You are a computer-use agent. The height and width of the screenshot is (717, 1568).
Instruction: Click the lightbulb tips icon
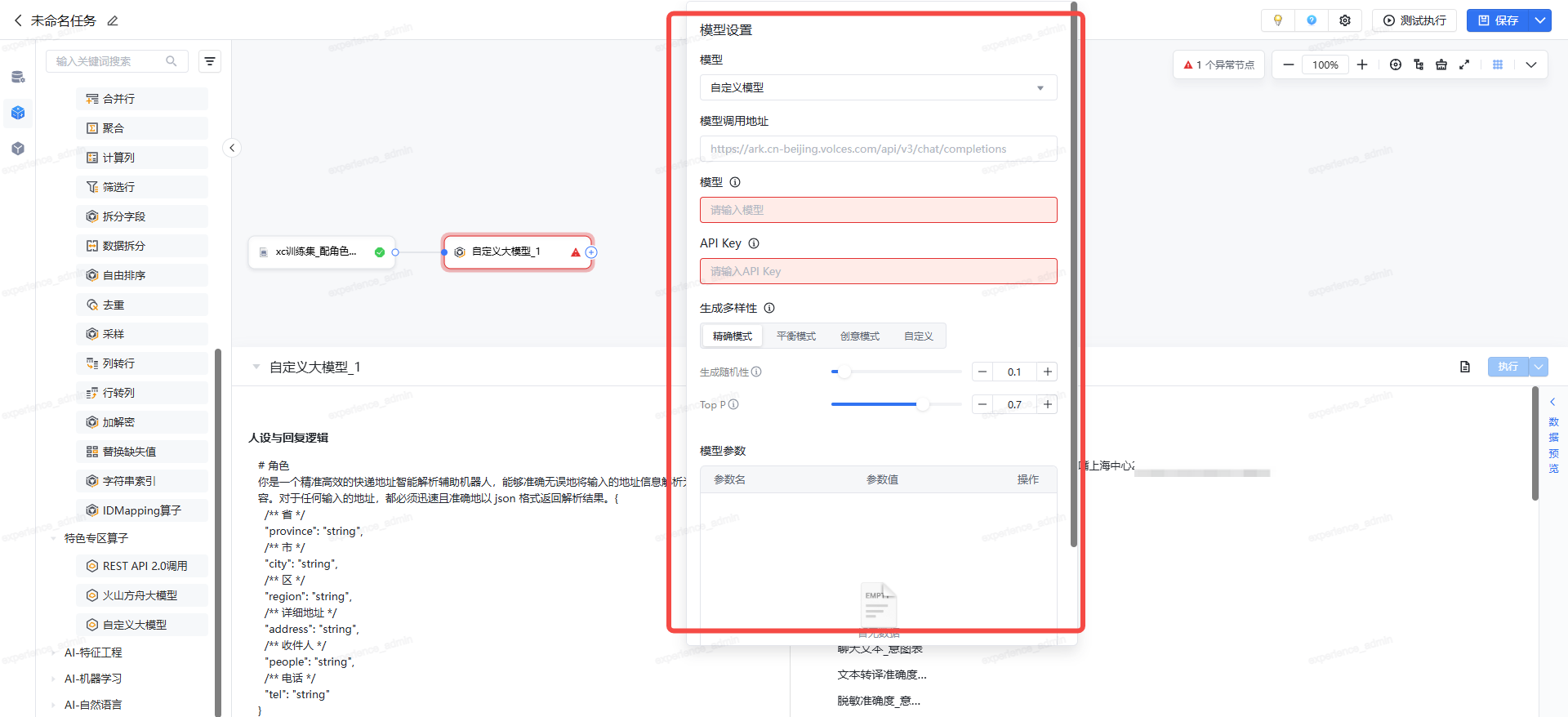(x=1278, y=20)
